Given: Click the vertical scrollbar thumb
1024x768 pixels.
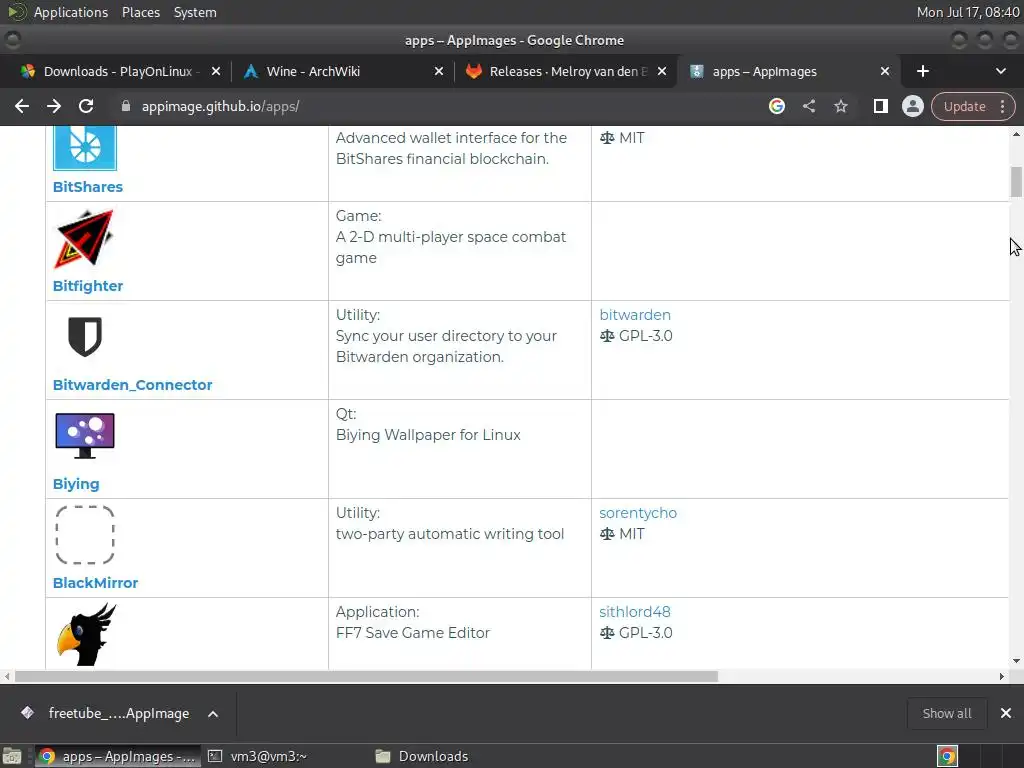Looking at the screenshot, I should [x=1016, y=182].
